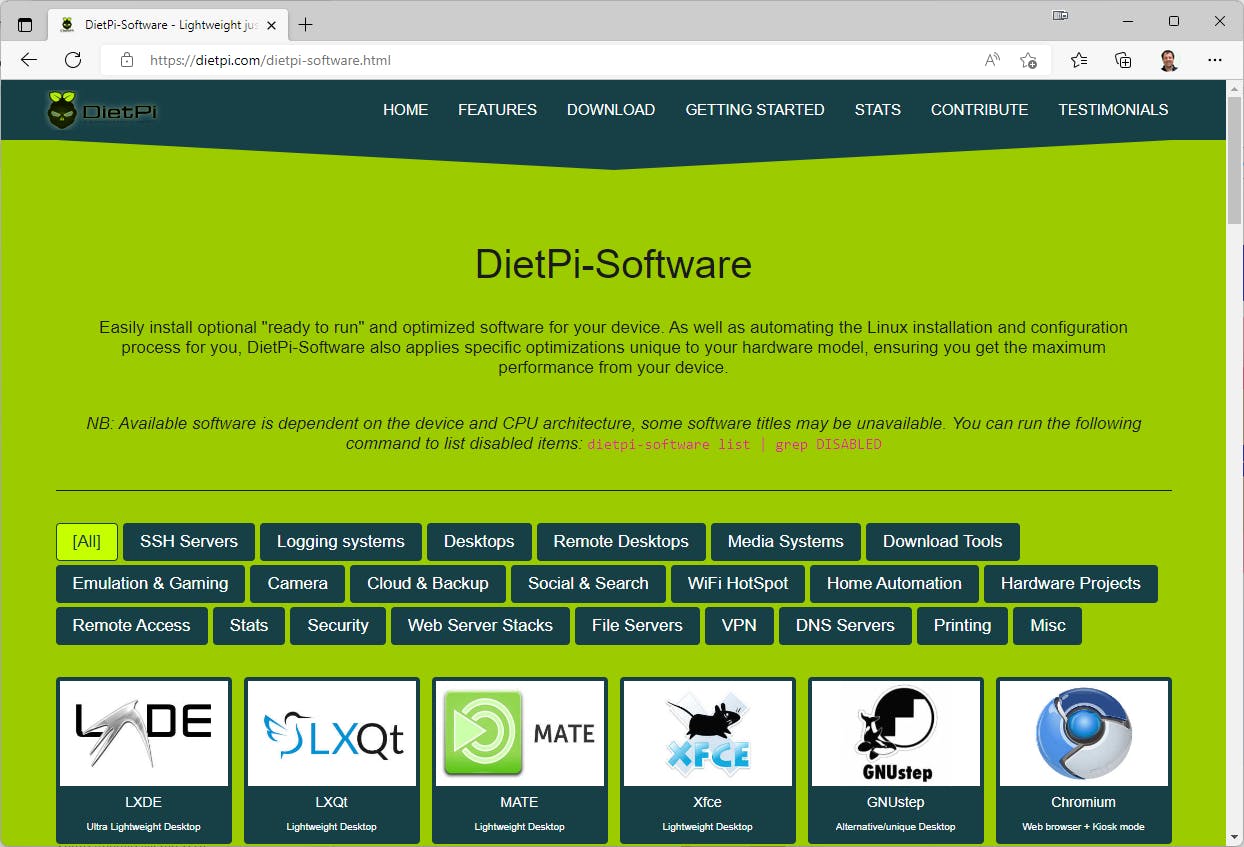
Task: Filter by WiFi HotSpot
Action: coord(738,584)
